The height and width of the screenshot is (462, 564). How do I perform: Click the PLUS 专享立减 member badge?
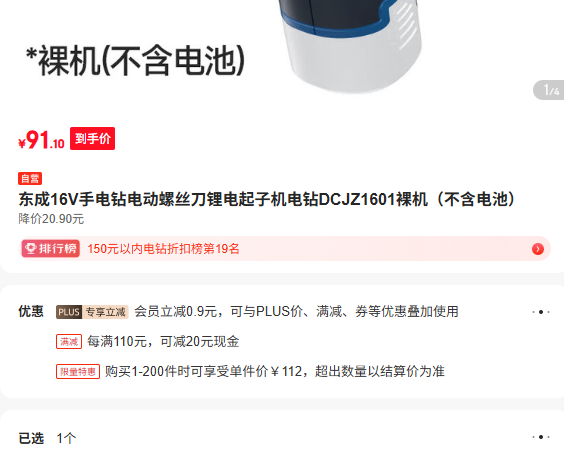click(92, 312)
